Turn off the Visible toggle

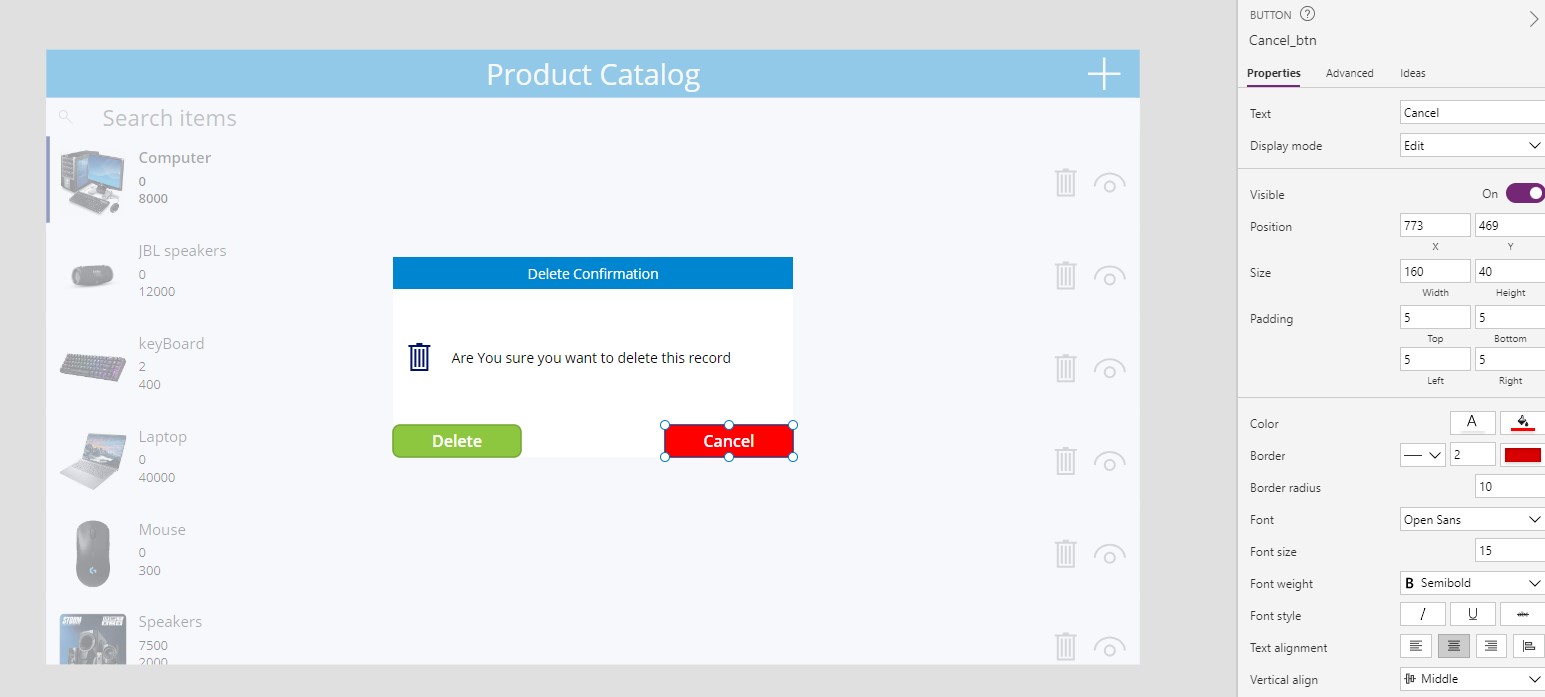tap(1523, 192)
